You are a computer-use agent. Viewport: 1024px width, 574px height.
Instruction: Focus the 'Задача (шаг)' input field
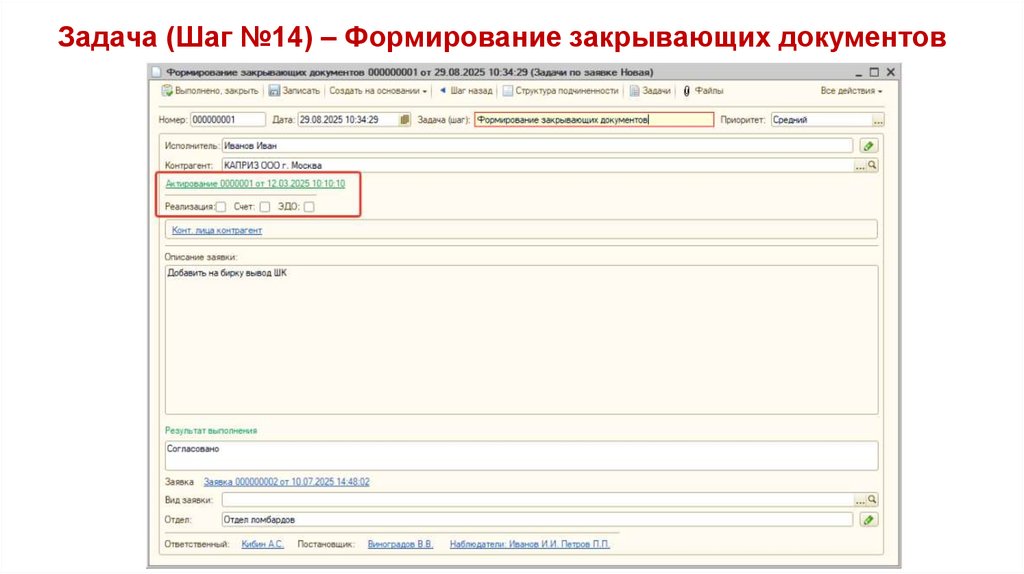coord(594,120)
